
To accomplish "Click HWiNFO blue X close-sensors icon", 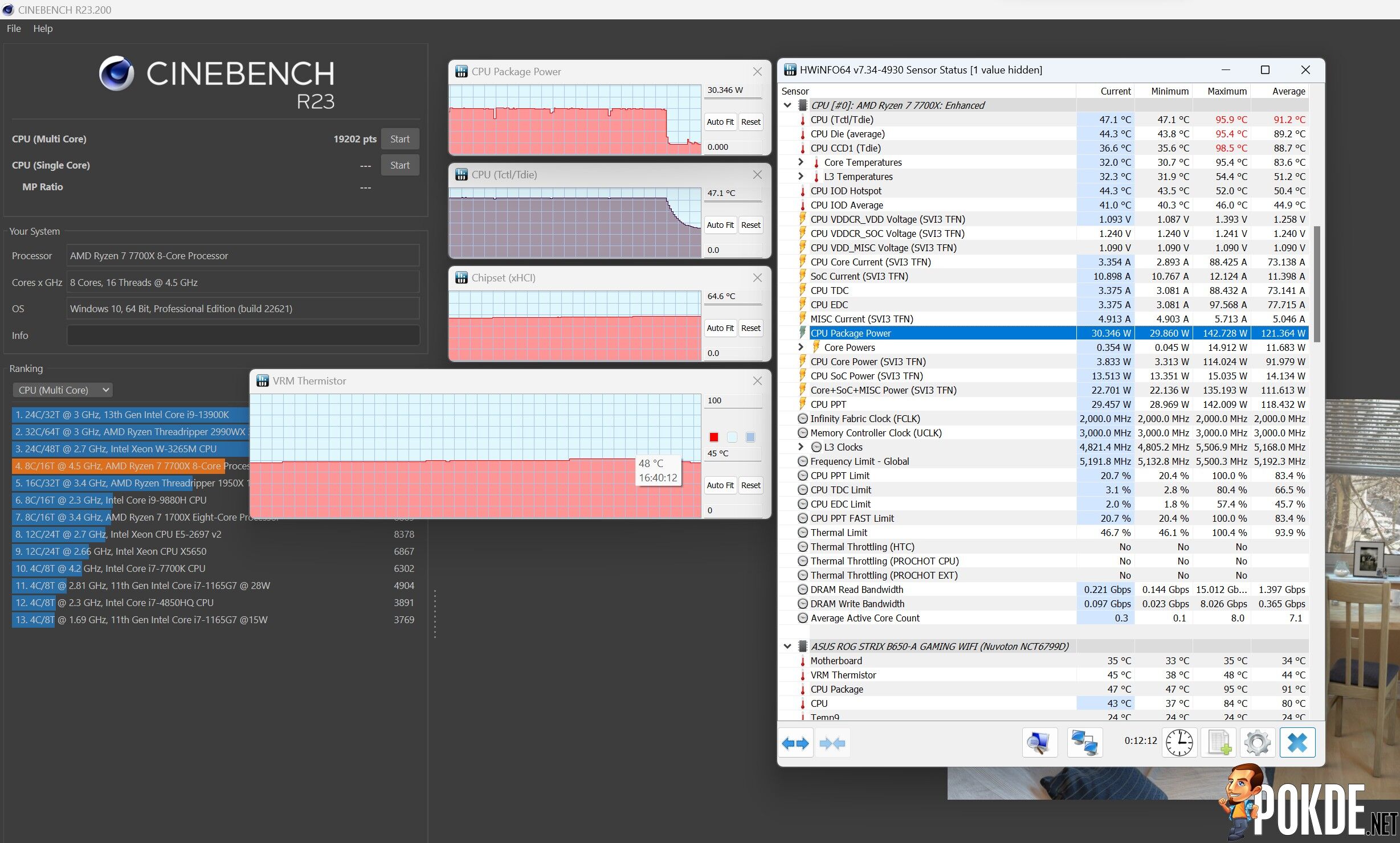I will click(1297, 743).
